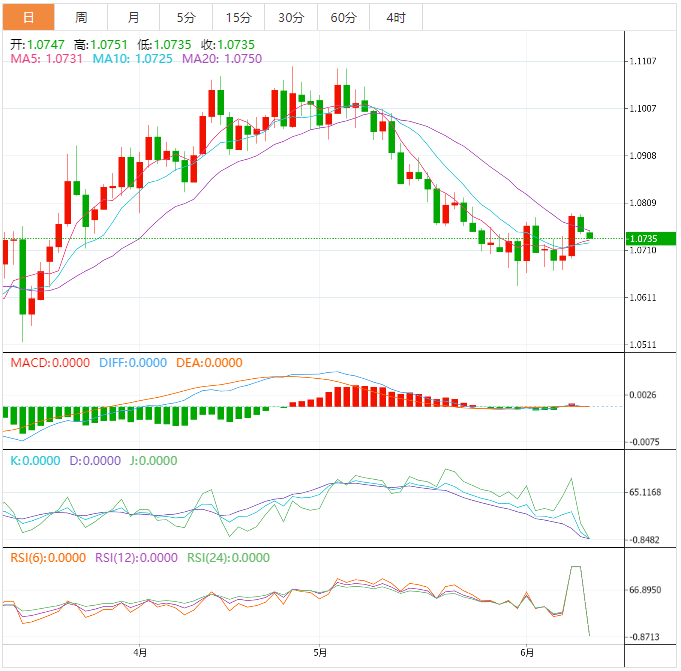Image resolution: width=681 pixels, height=671 pixels.
Task: Click the MA5 indicator label
Action: click(45, 60)
